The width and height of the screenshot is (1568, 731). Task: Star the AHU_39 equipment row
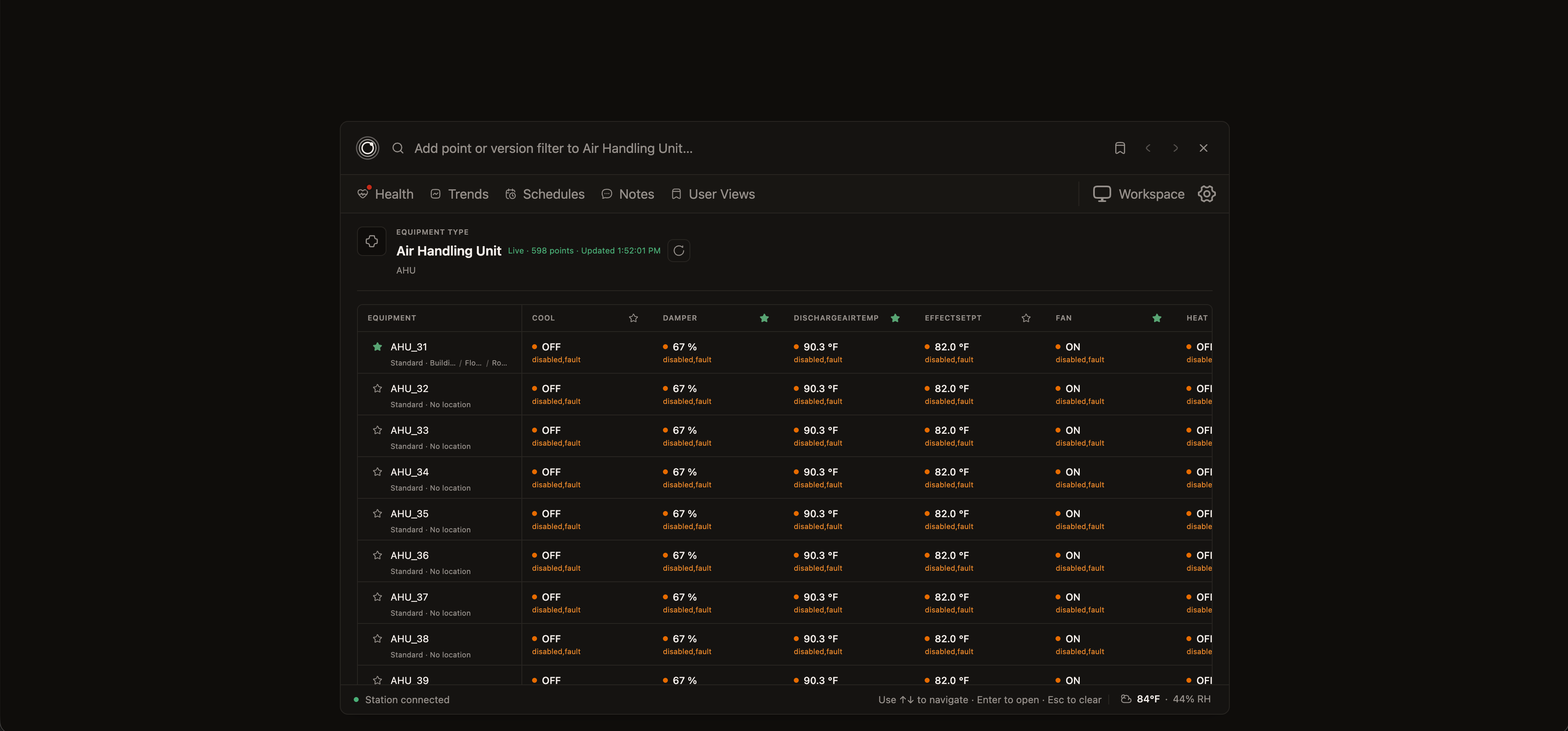coord(377,680)
